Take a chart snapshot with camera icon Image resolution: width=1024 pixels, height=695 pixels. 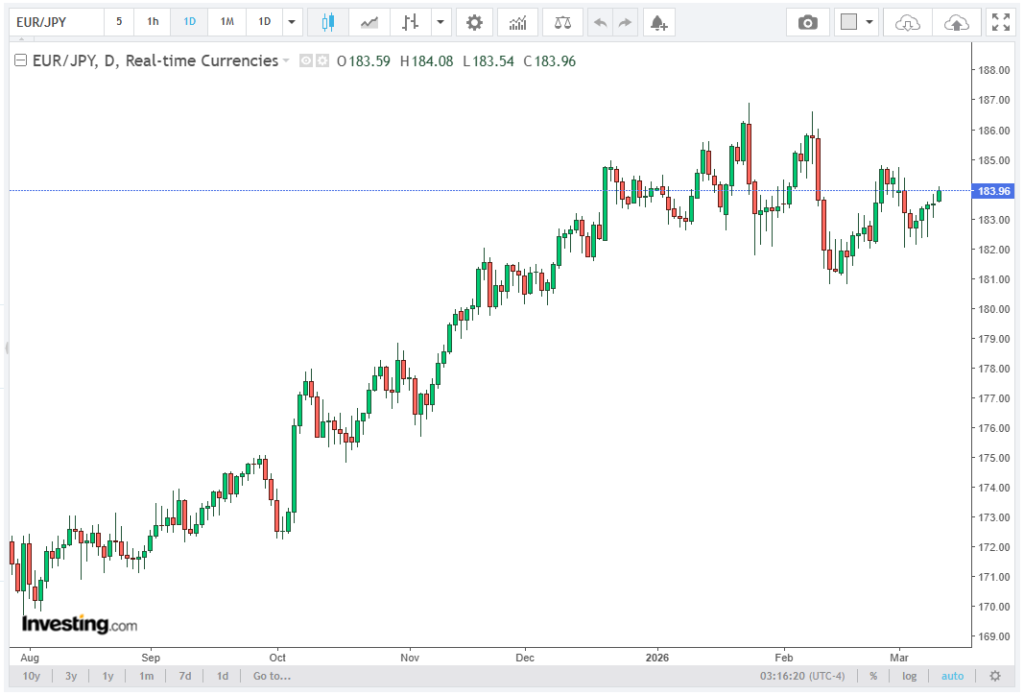click(x=807, y=22)
